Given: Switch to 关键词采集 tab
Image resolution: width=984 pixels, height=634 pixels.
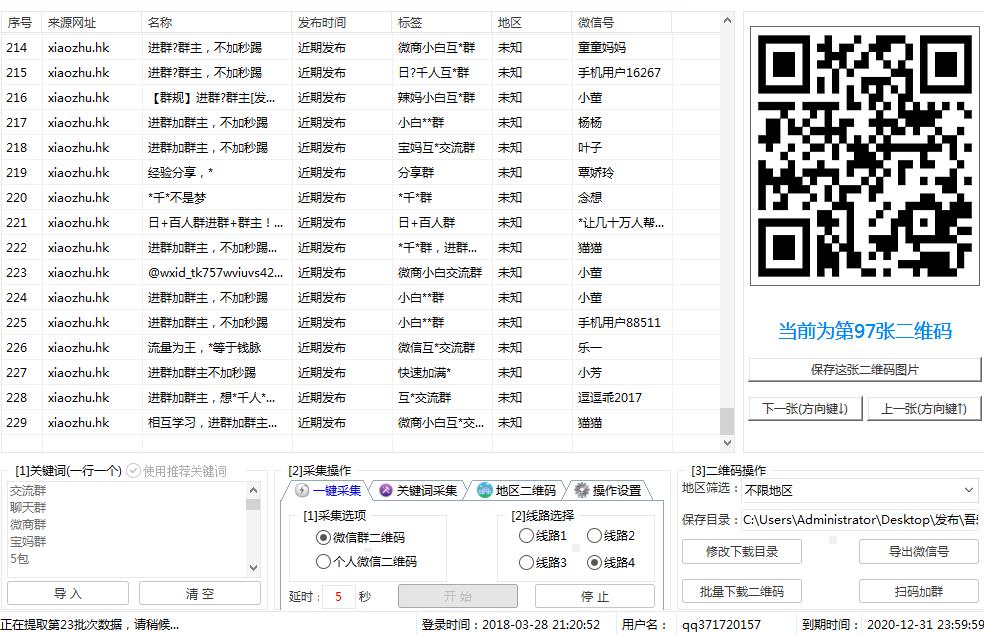Looking at the screenshot, I should (x=418, y=490).
